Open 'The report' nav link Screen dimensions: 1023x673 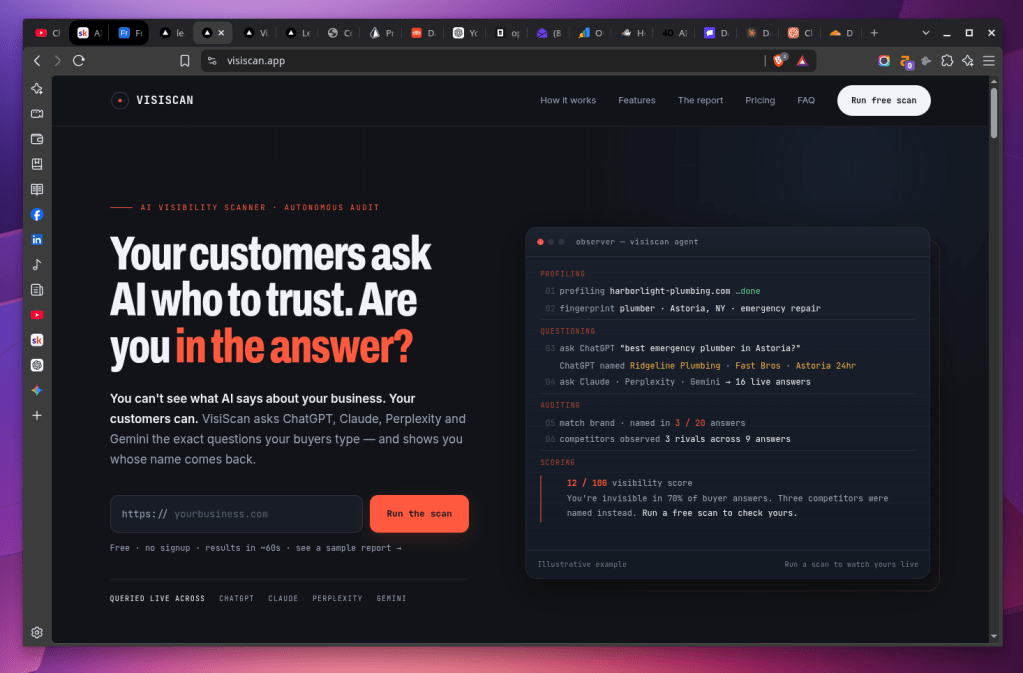coord(700,100)
